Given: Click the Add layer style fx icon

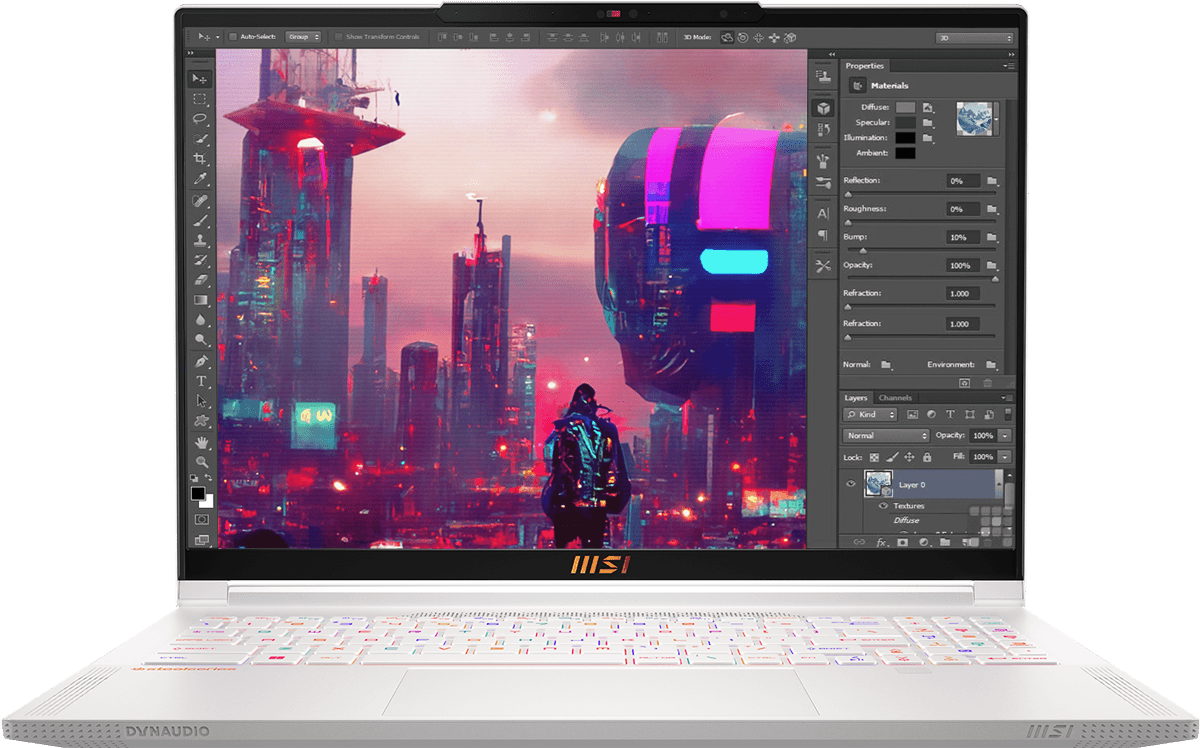Looking at the screenshot, I should click(x=882, y=542).
